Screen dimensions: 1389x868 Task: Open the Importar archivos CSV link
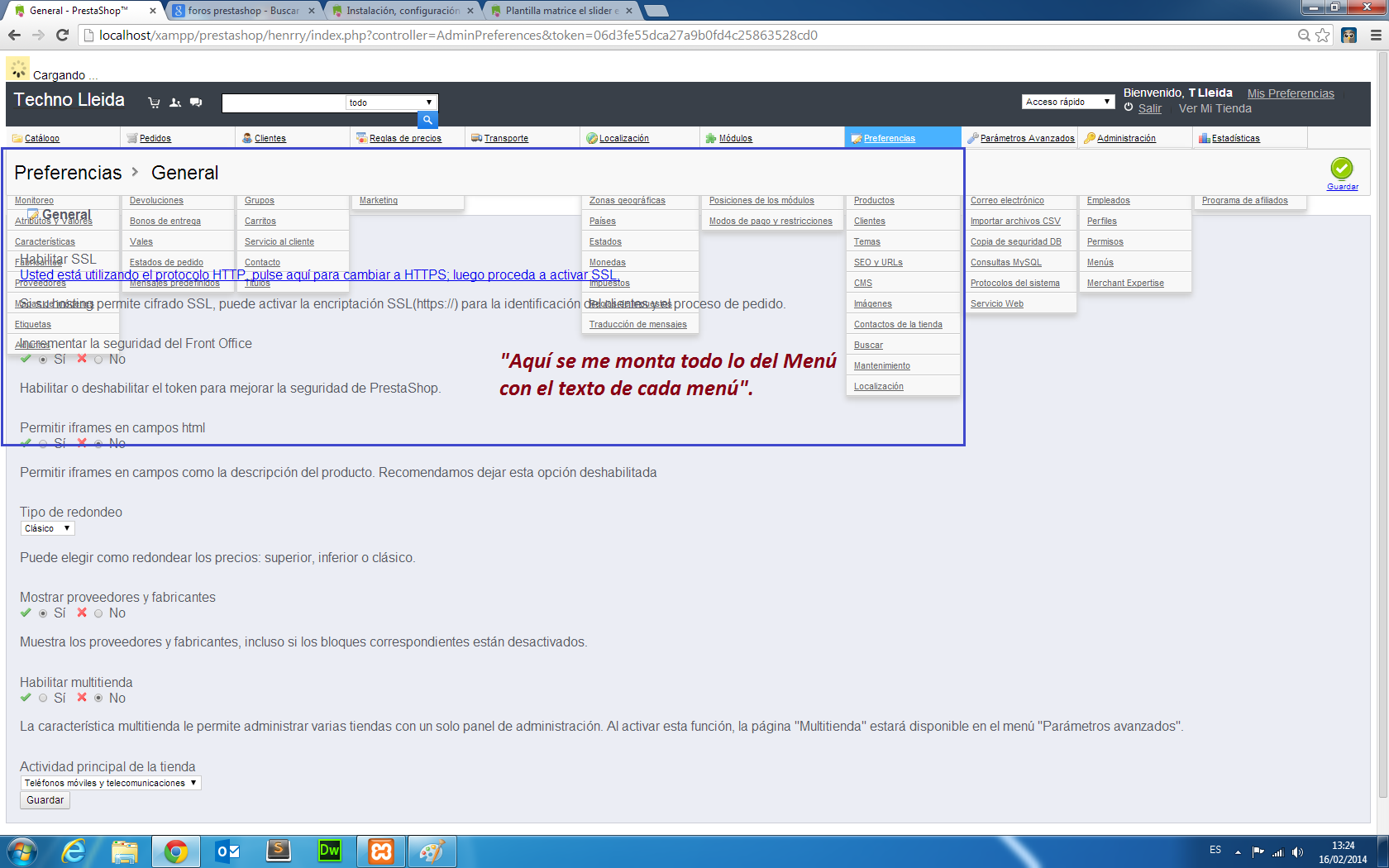pos(1015,221)
